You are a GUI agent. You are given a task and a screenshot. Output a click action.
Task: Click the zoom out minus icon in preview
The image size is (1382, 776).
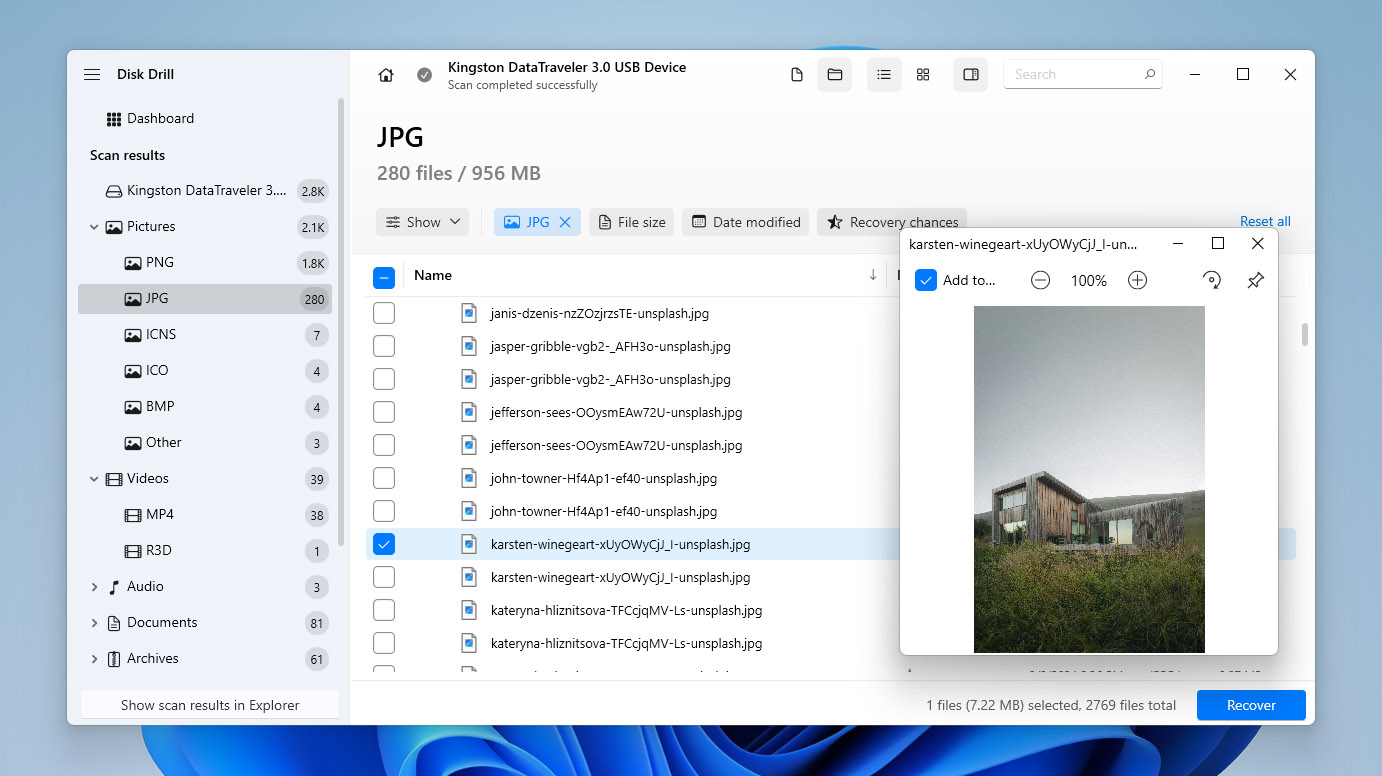(1040, 281)
